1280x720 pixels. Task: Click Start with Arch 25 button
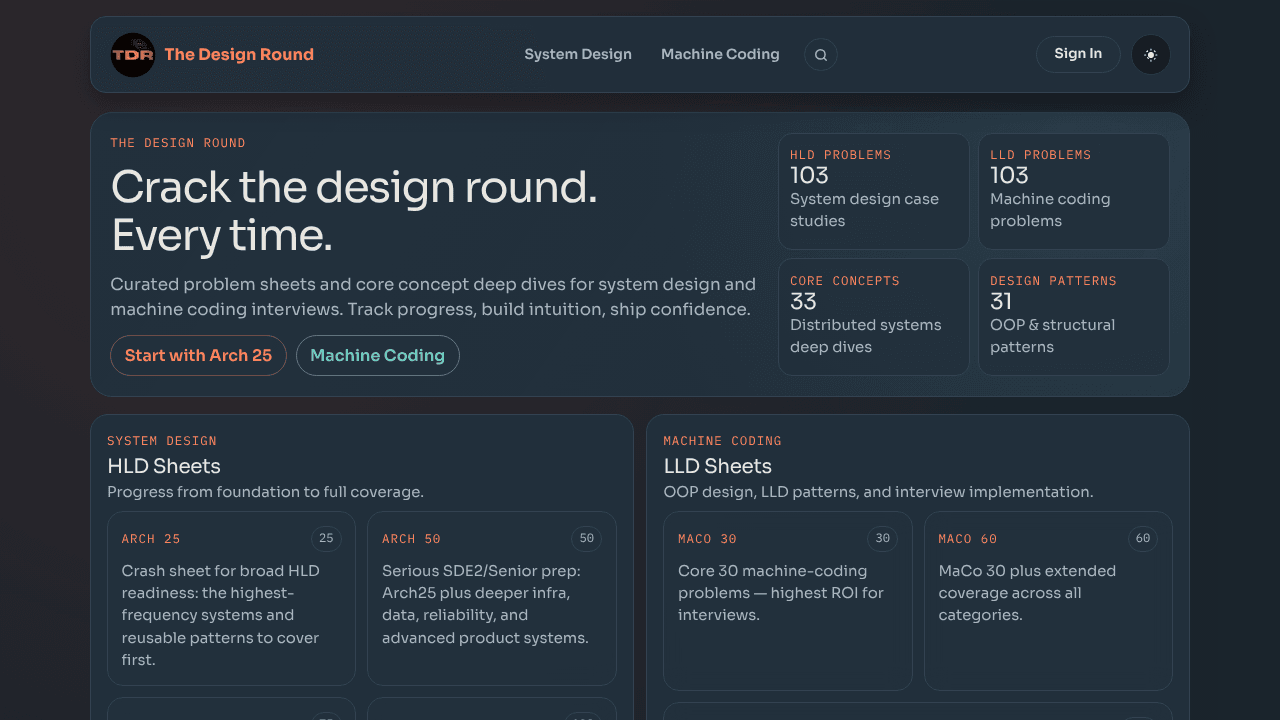click(198, 355)
